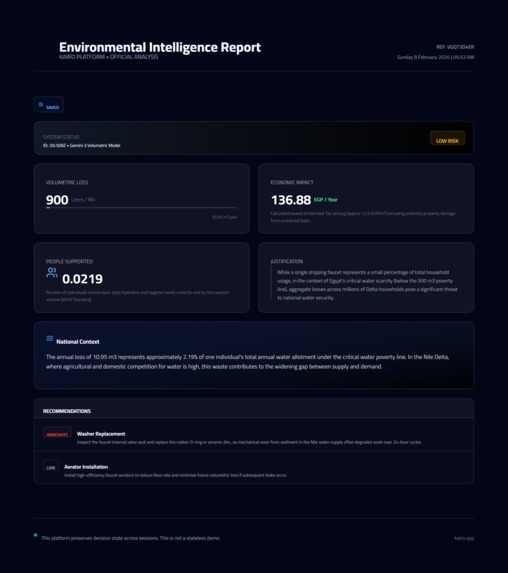Click the VOLUMETRIC LOSS label
Screen dimensions: 508x573
pos(67,182)
